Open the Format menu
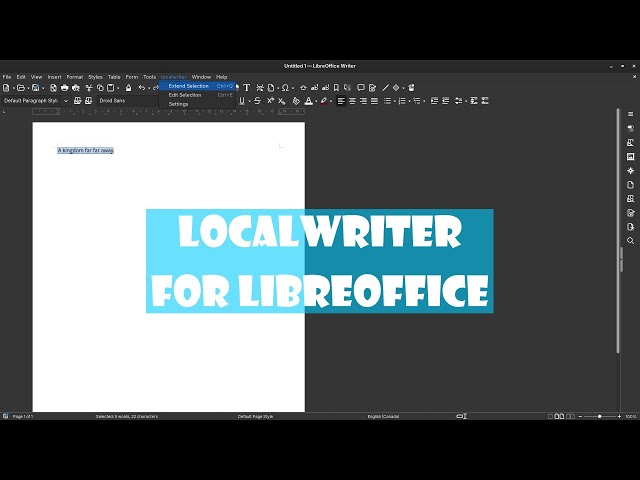Viewport: 640px width, 480px height. coord(75,77)
